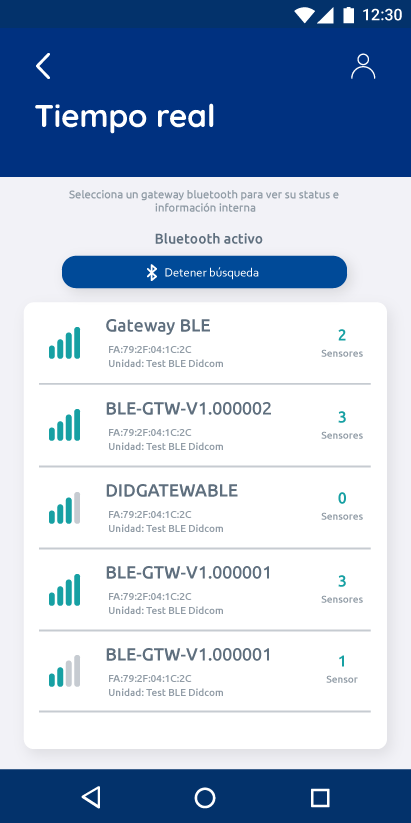Tap the weak signal icon in last gateway row
Viewport: 411px width, 823px height.
(65, 671)
